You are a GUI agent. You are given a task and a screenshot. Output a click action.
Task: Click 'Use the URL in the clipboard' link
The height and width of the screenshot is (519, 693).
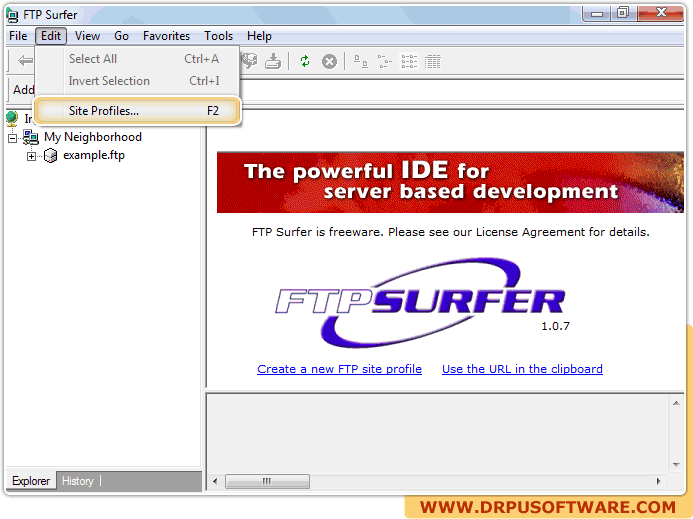coord(522,369)
